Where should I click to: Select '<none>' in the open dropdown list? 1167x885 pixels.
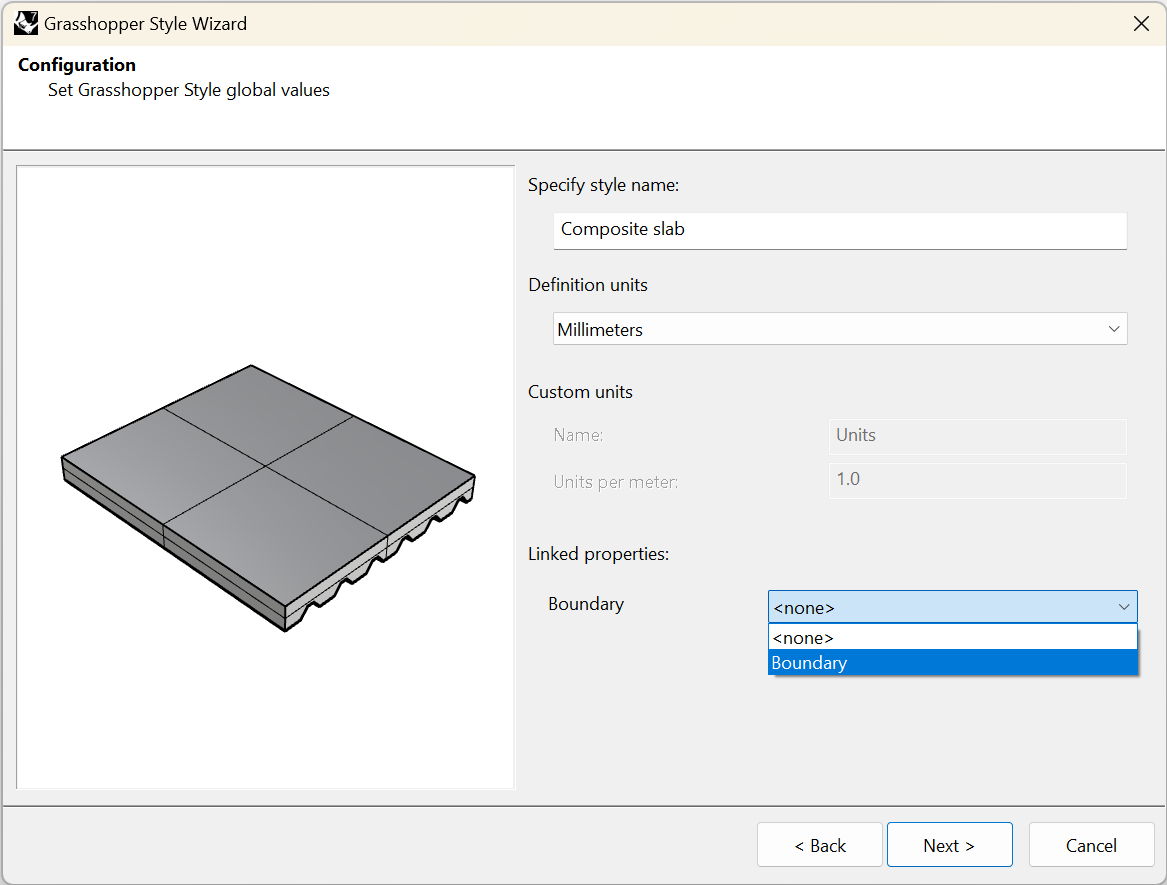click(x=952, y=638)
